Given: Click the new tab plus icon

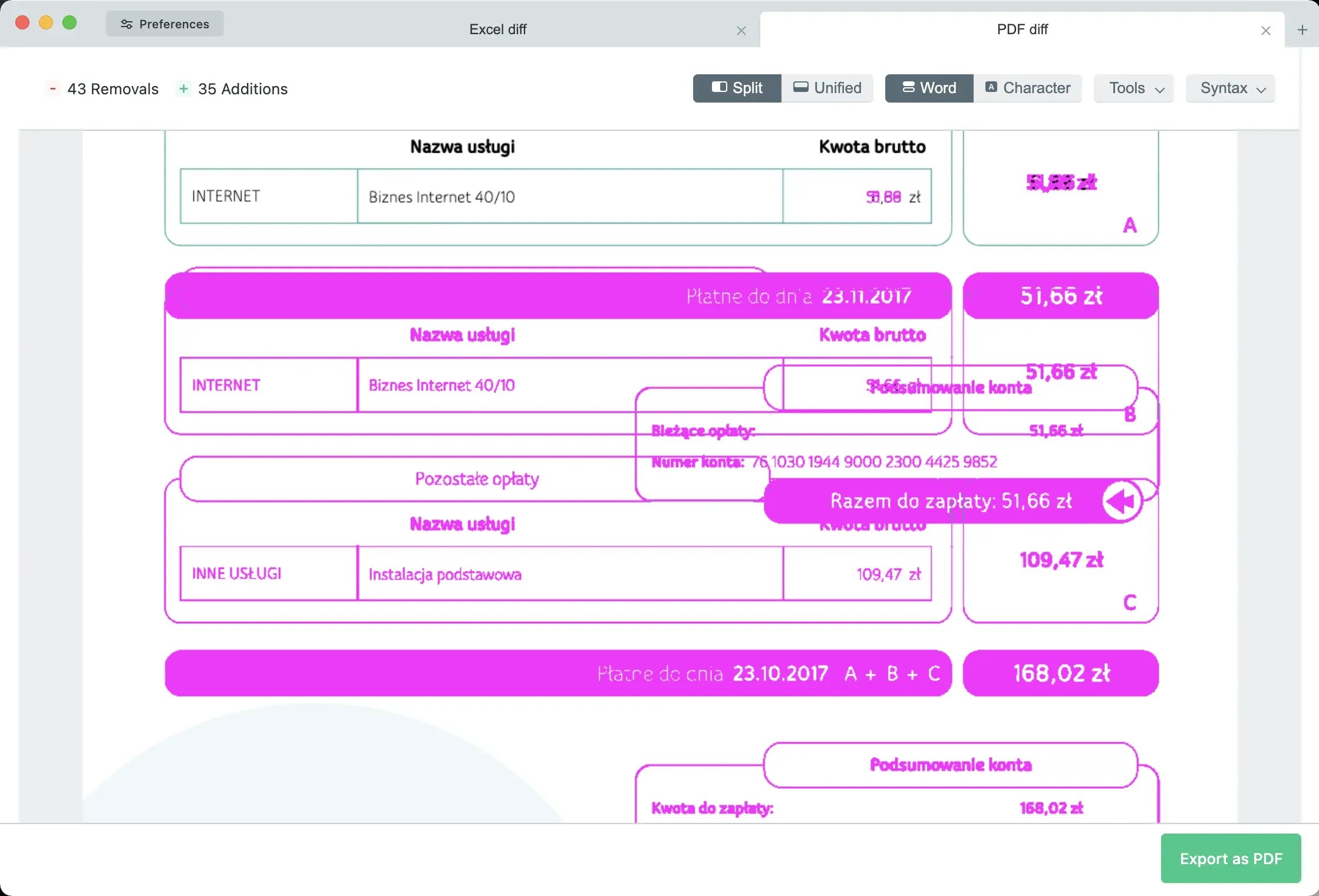Looking at the screenshot, I should [1302, 29].
